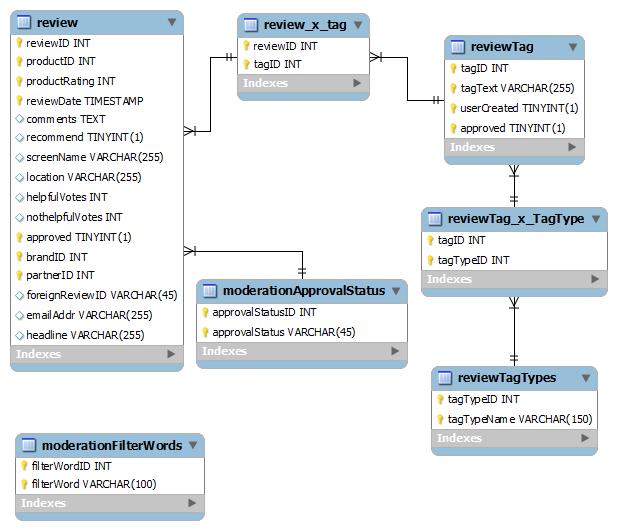This screenshot has height=530, width=617.
Task: Click the diamond icon beside comments TEXT
Action: (x=19, y=119)
